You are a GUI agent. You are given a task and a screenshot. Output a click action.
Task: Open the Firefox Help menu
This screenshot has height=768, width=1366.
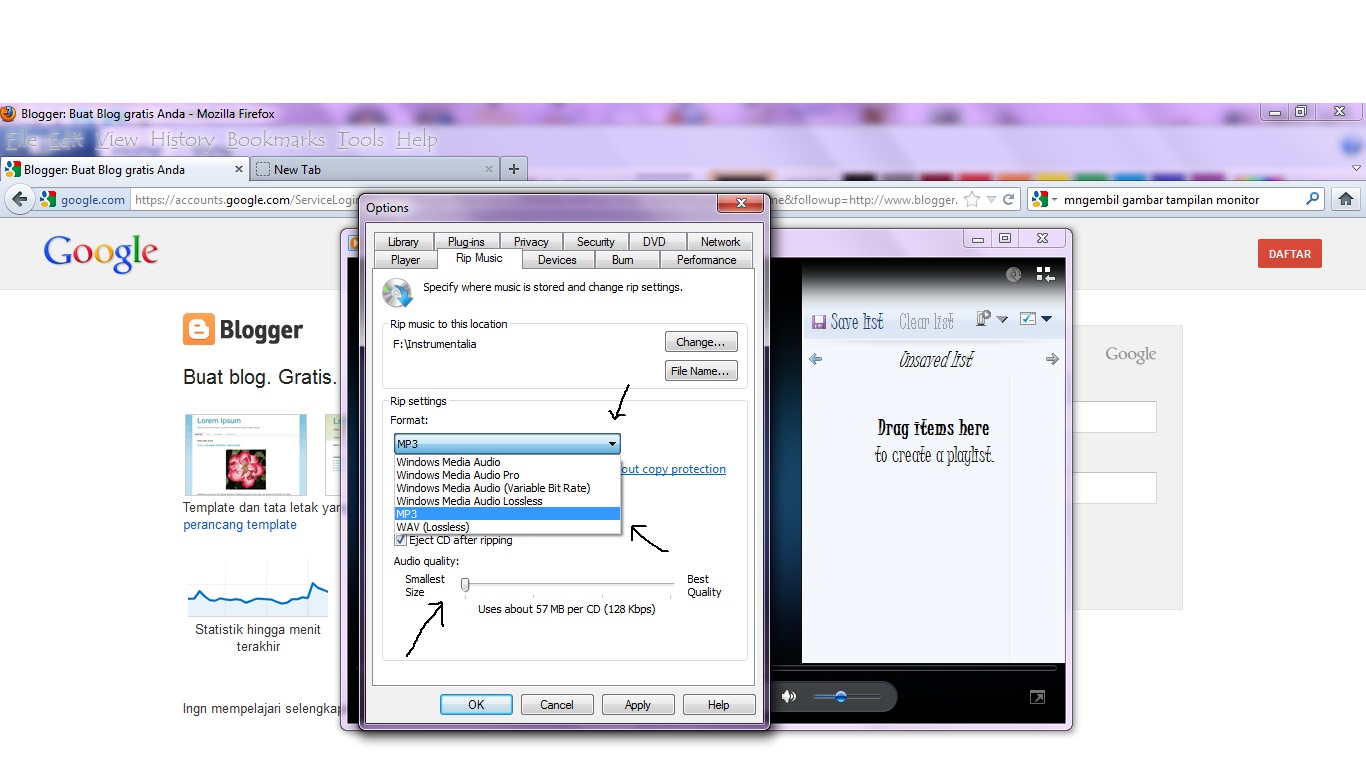pos(417,140)
